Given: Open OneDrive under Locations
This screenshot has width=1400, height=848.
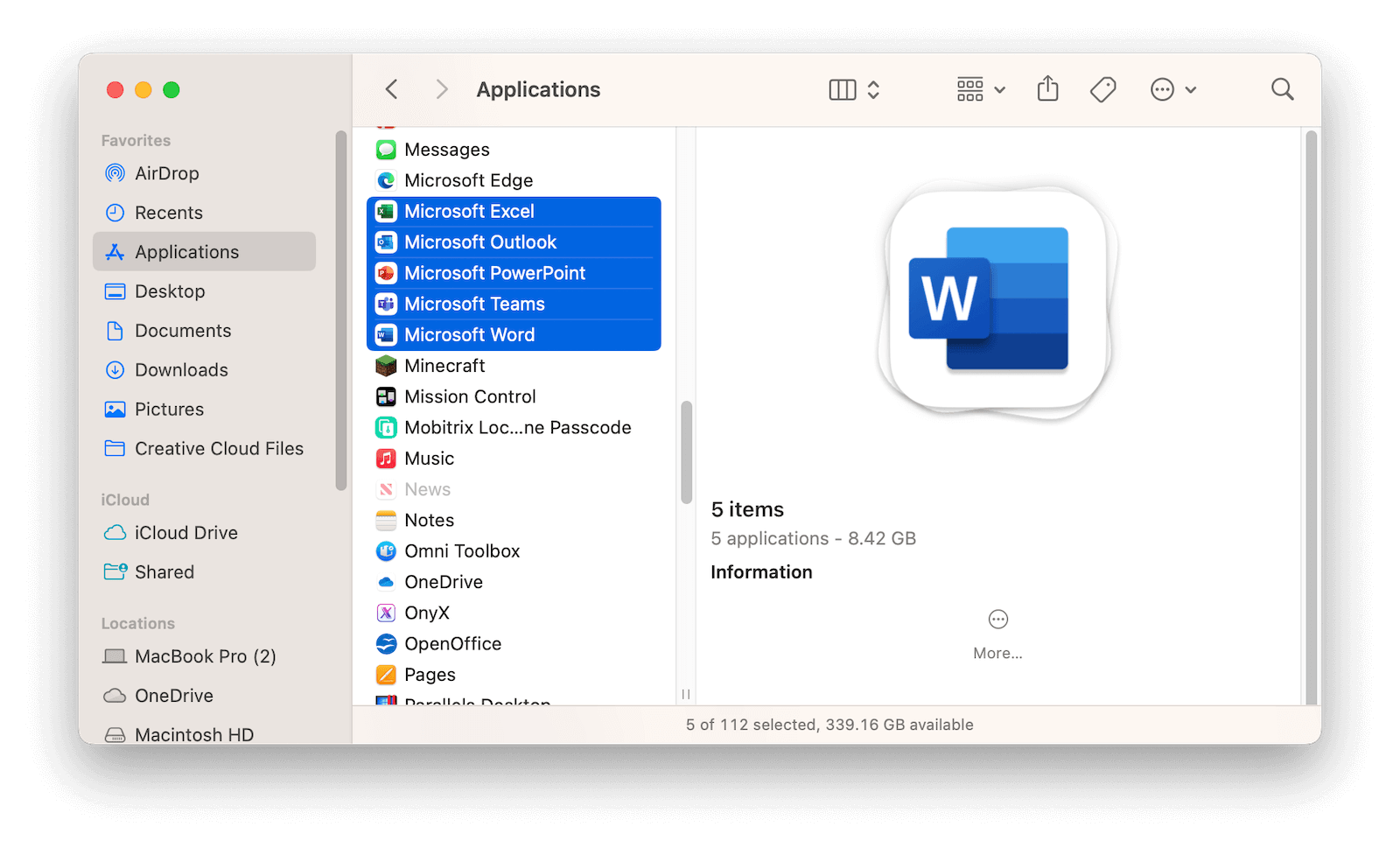Looking at the screenshot, I should tap(204, 696).
